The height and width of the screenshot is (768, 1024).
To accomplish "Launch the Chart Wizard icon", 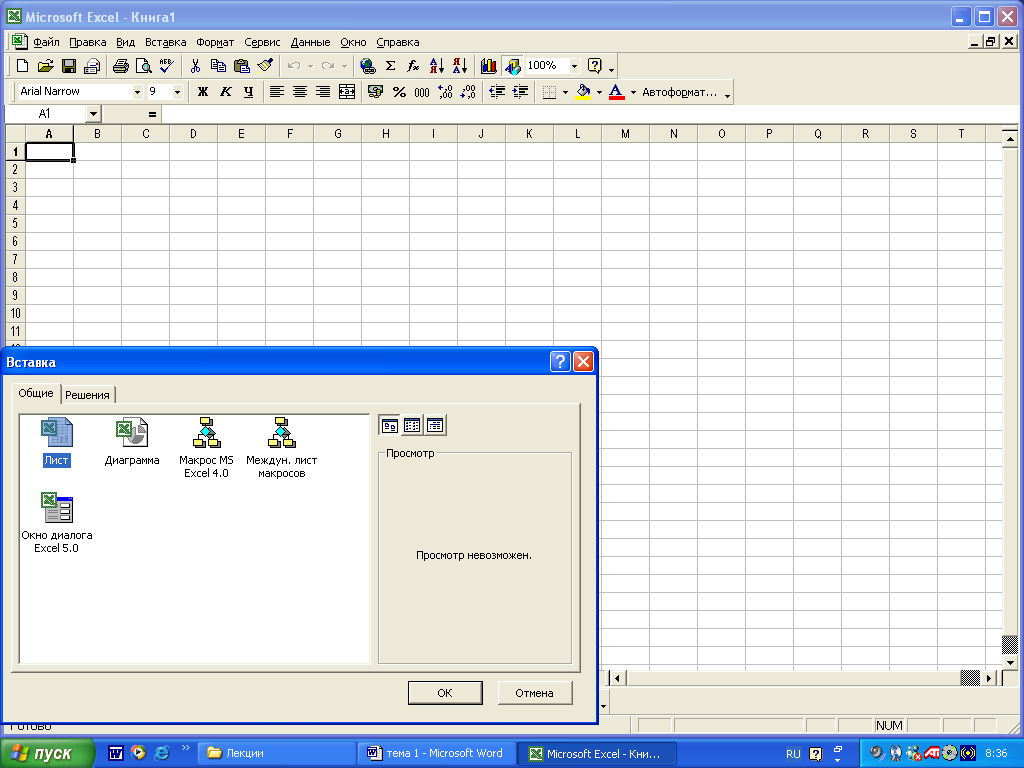I will click(488, 65).
